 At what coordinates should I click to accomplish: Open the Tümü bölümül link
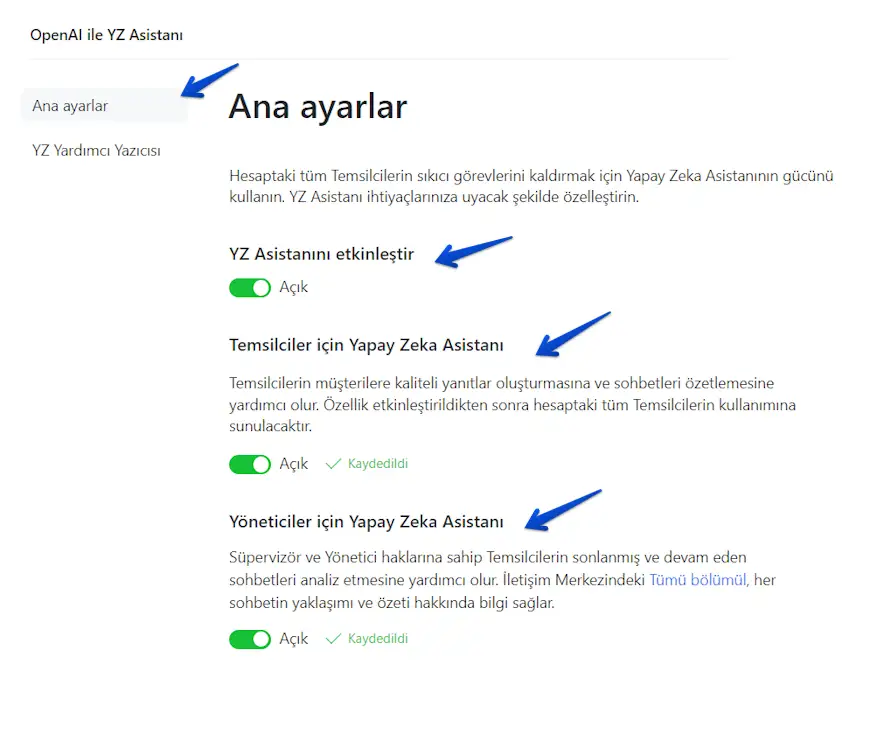click(x=697, y=580)
